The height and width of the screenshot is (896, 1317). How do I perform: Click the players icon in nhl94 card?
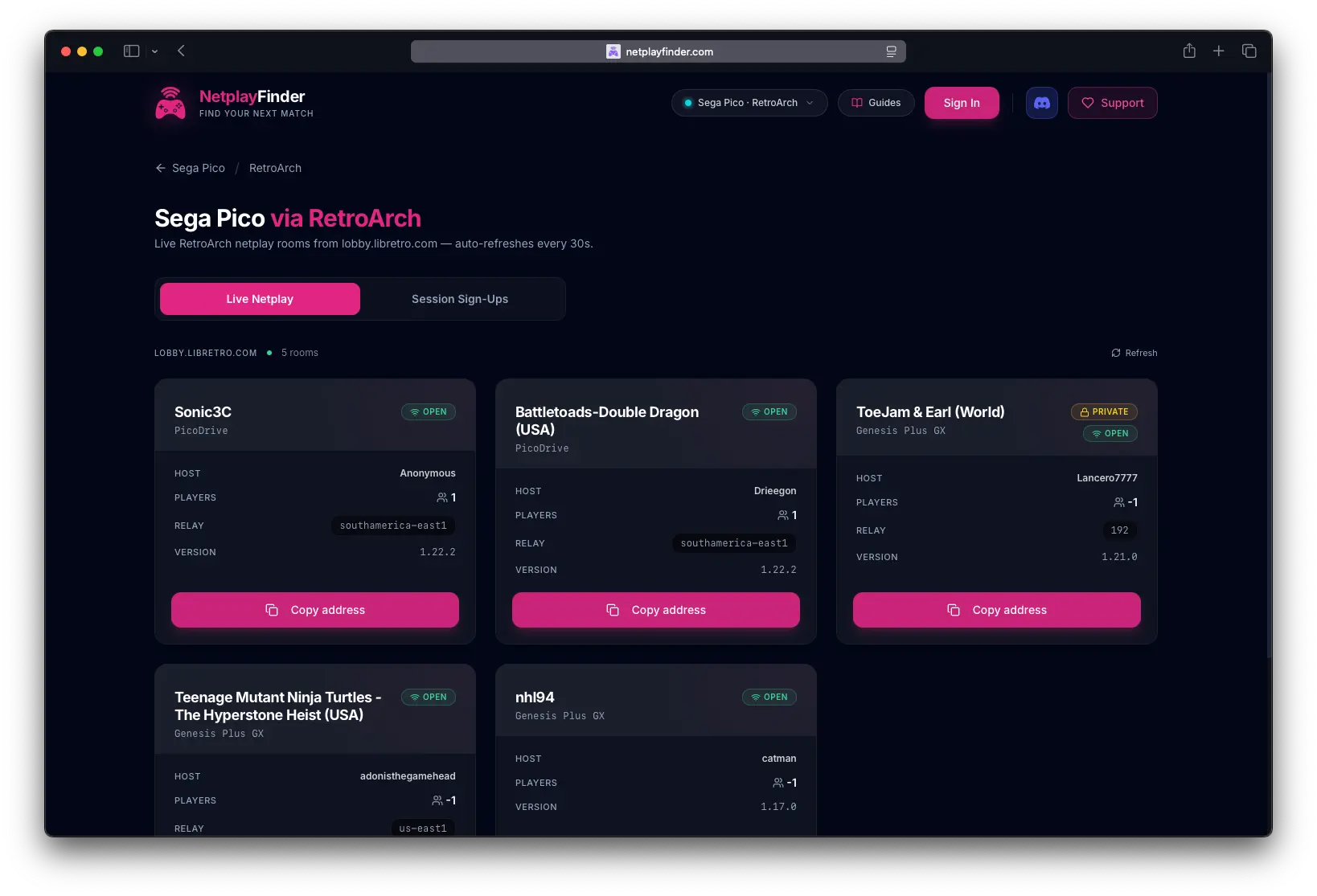point(778,783)
